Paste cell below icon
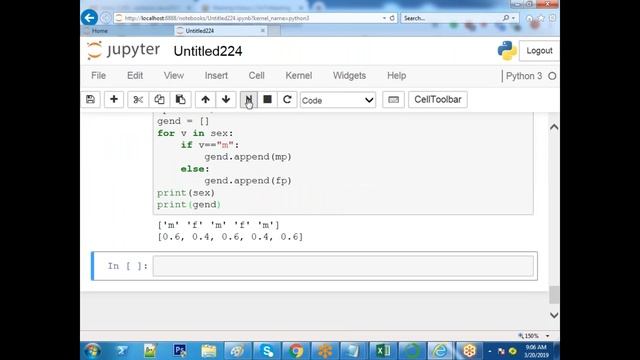640x360 pixels. 180,100
